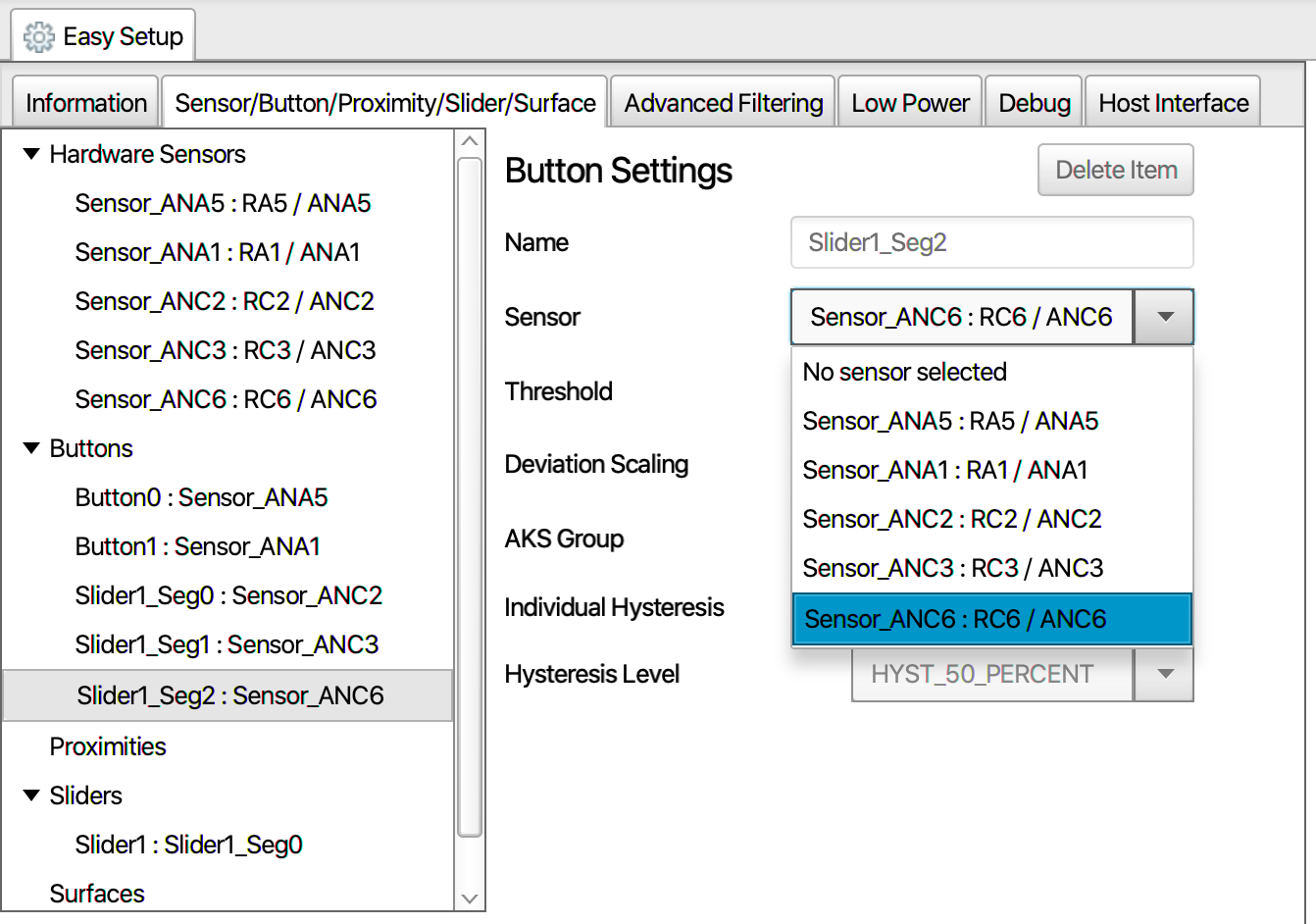Open the Host Interface tab
The height and width of the screenshot is (924, 1316).
click(x=1172, y=102)
